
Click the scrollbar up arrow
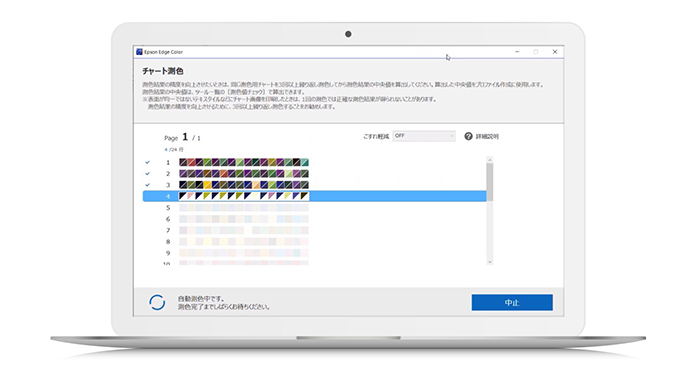pyautogui.click(x=490, y=160)
